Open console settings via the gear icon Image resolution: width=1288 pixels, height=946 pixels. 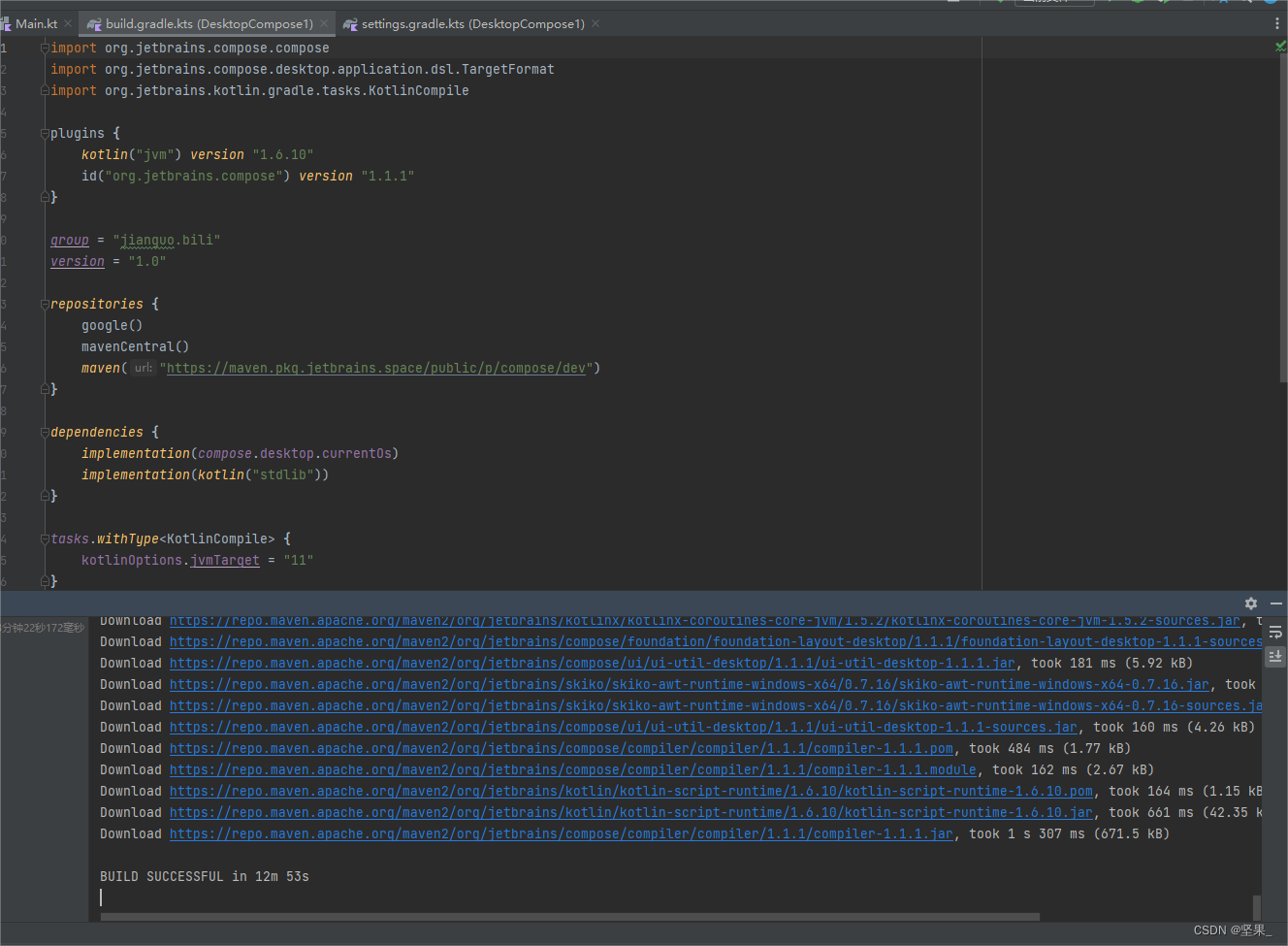click(x=1250, y=603)
